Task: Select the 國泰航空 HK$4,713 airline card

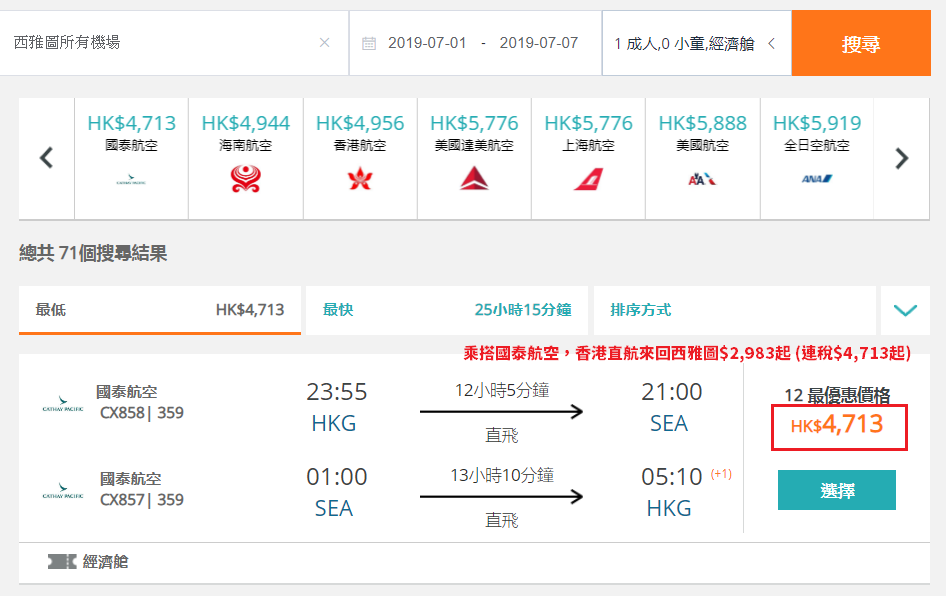Action: pos(132,158)
